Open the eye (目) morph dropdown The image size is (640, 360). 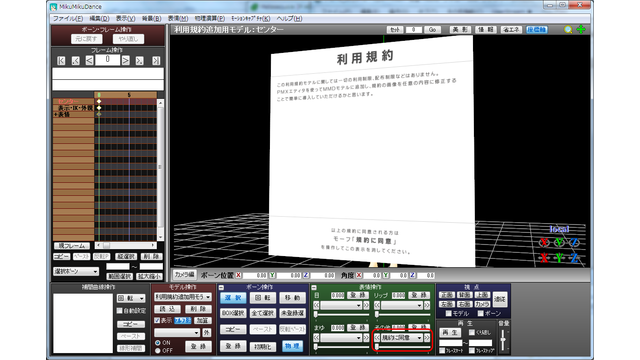pos(341,305)
